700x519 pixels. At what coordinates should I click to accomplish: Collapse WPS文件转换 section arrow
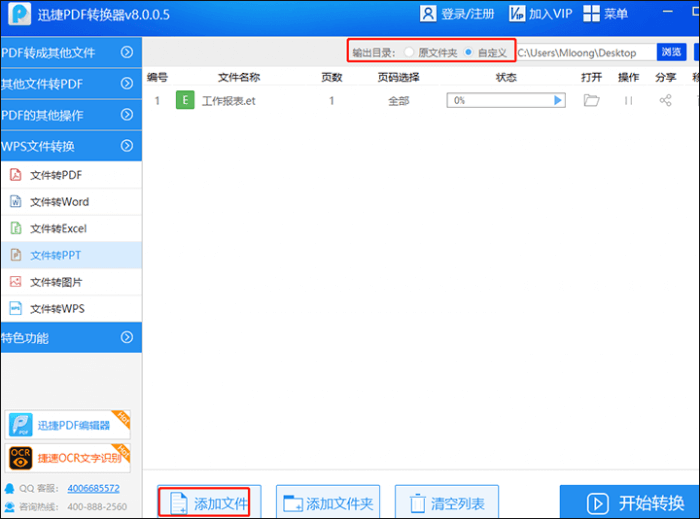click(127, 145)
